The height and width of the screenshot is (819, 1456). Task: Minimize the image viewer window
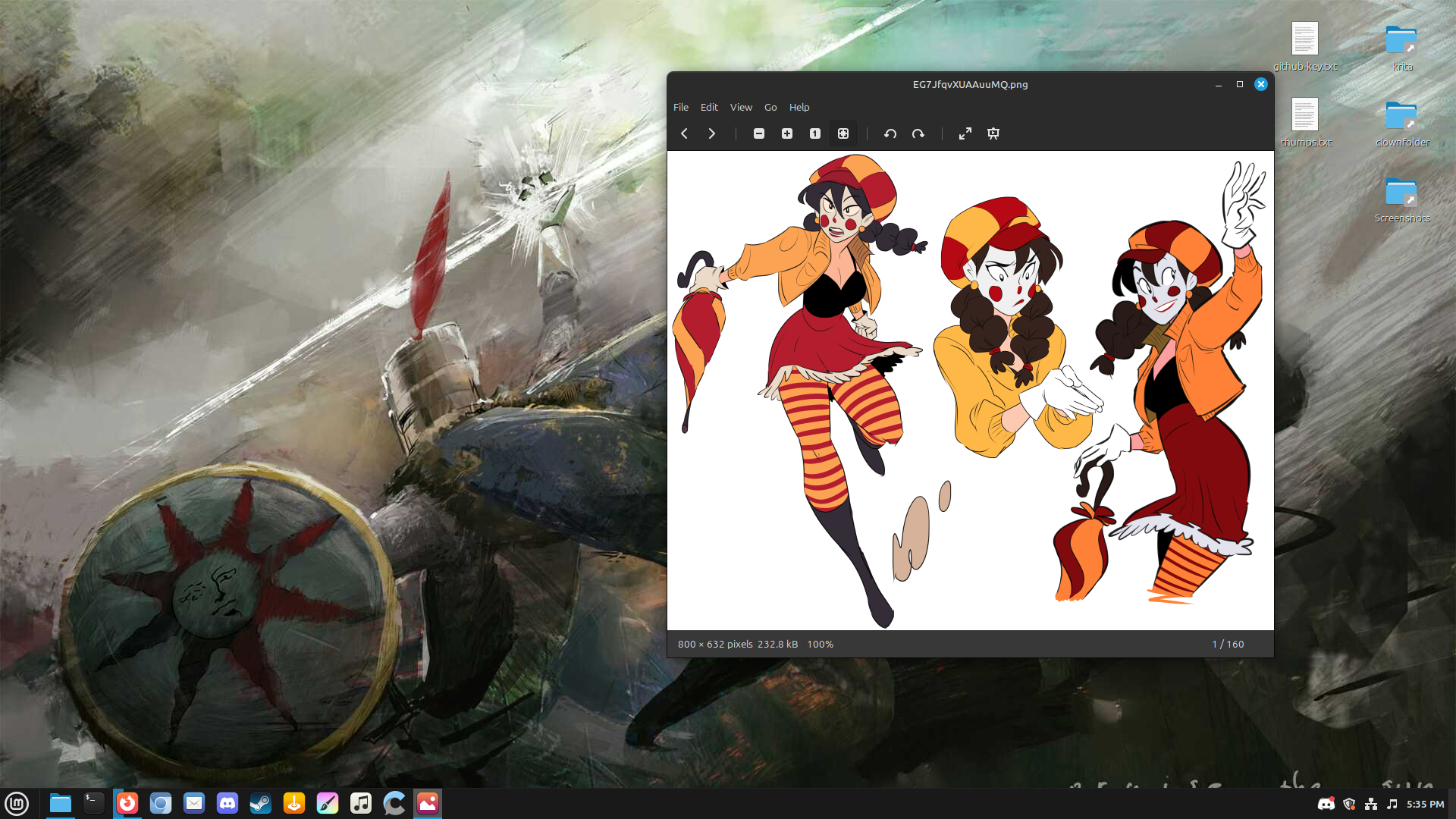[x=1219, y=84]
